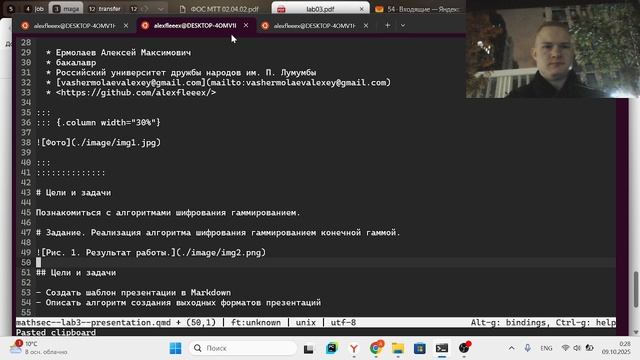Screen dimensions: 640x360
Task: Open Task View from the taskbar
Action: click(x=309, y=349)
